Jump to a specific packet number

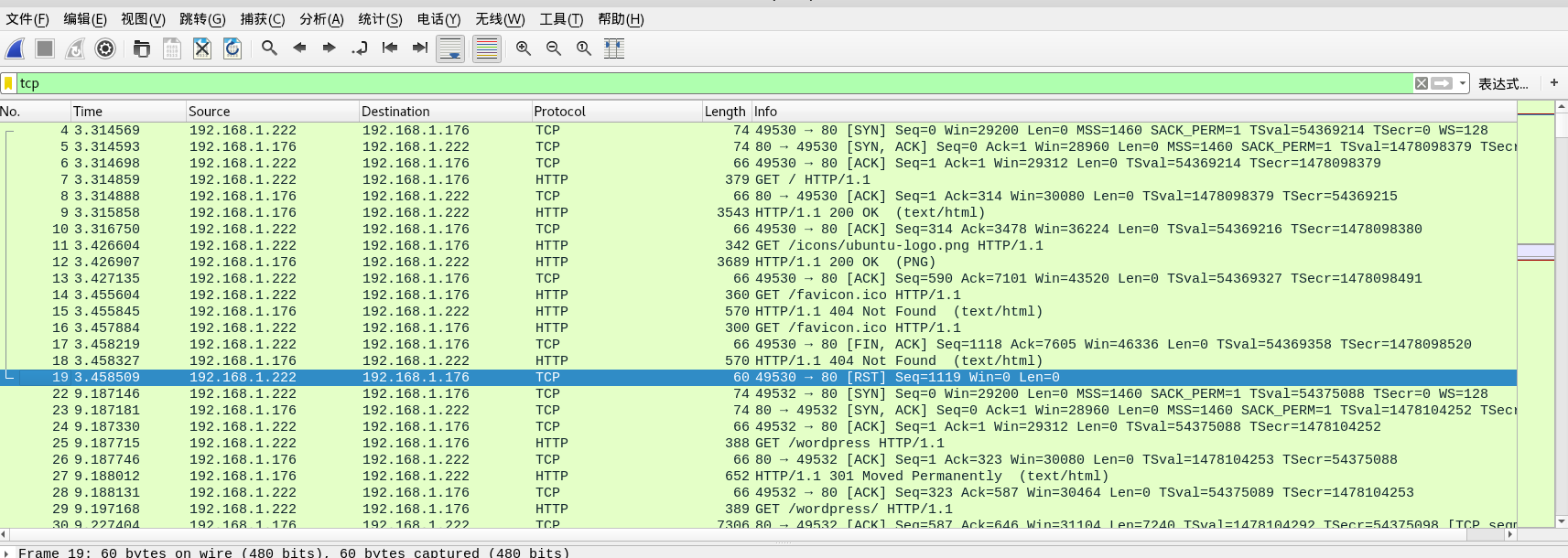(360, 48)
